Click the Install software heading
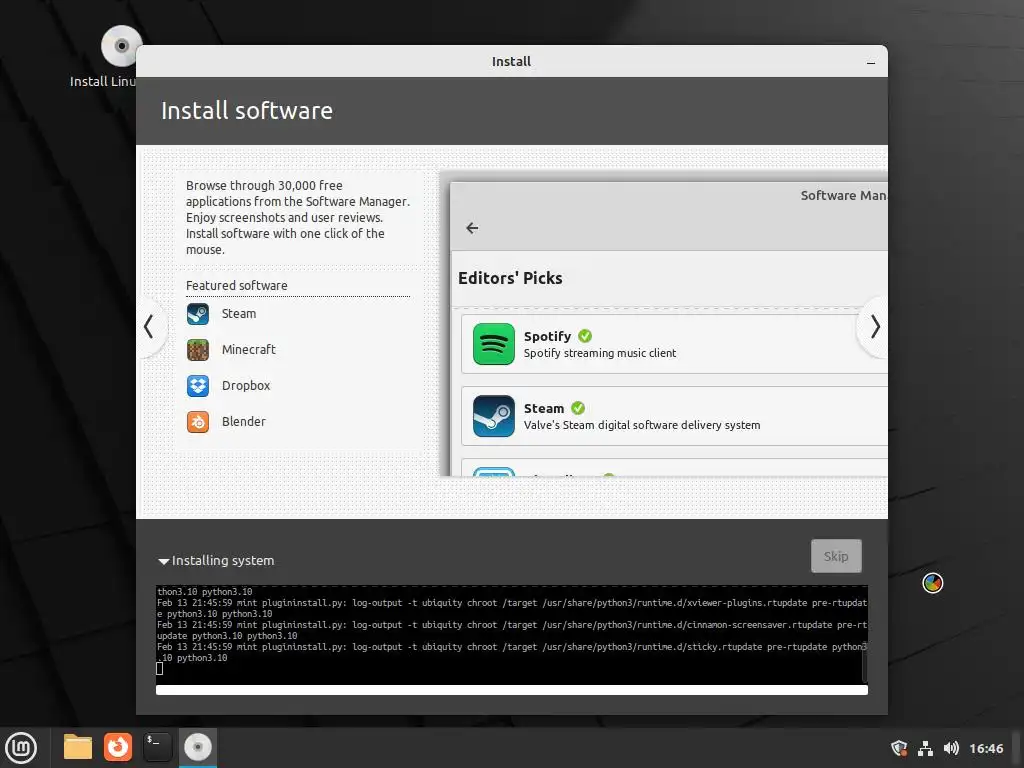The height and width of the screenshot is (768, 1024). tap(247, 111)
